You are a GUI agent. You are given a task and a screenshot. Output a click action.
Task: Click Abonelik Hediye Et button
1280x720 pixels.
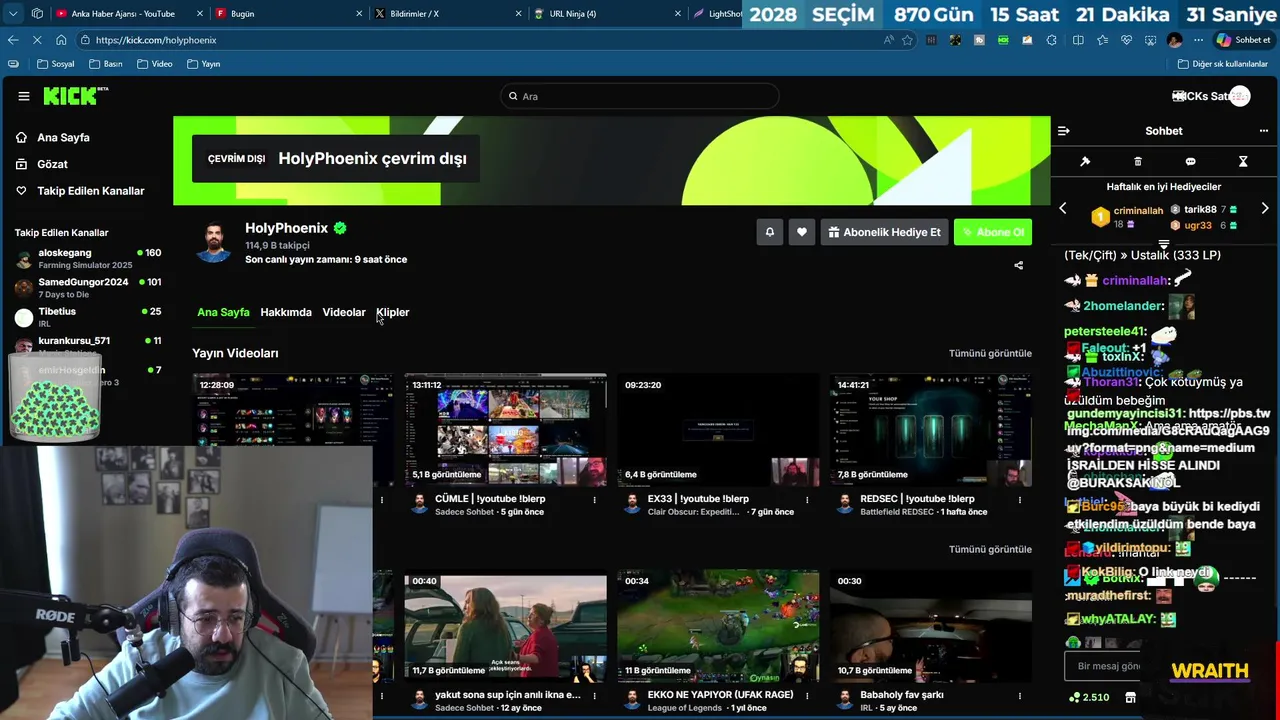pos(884,232)
